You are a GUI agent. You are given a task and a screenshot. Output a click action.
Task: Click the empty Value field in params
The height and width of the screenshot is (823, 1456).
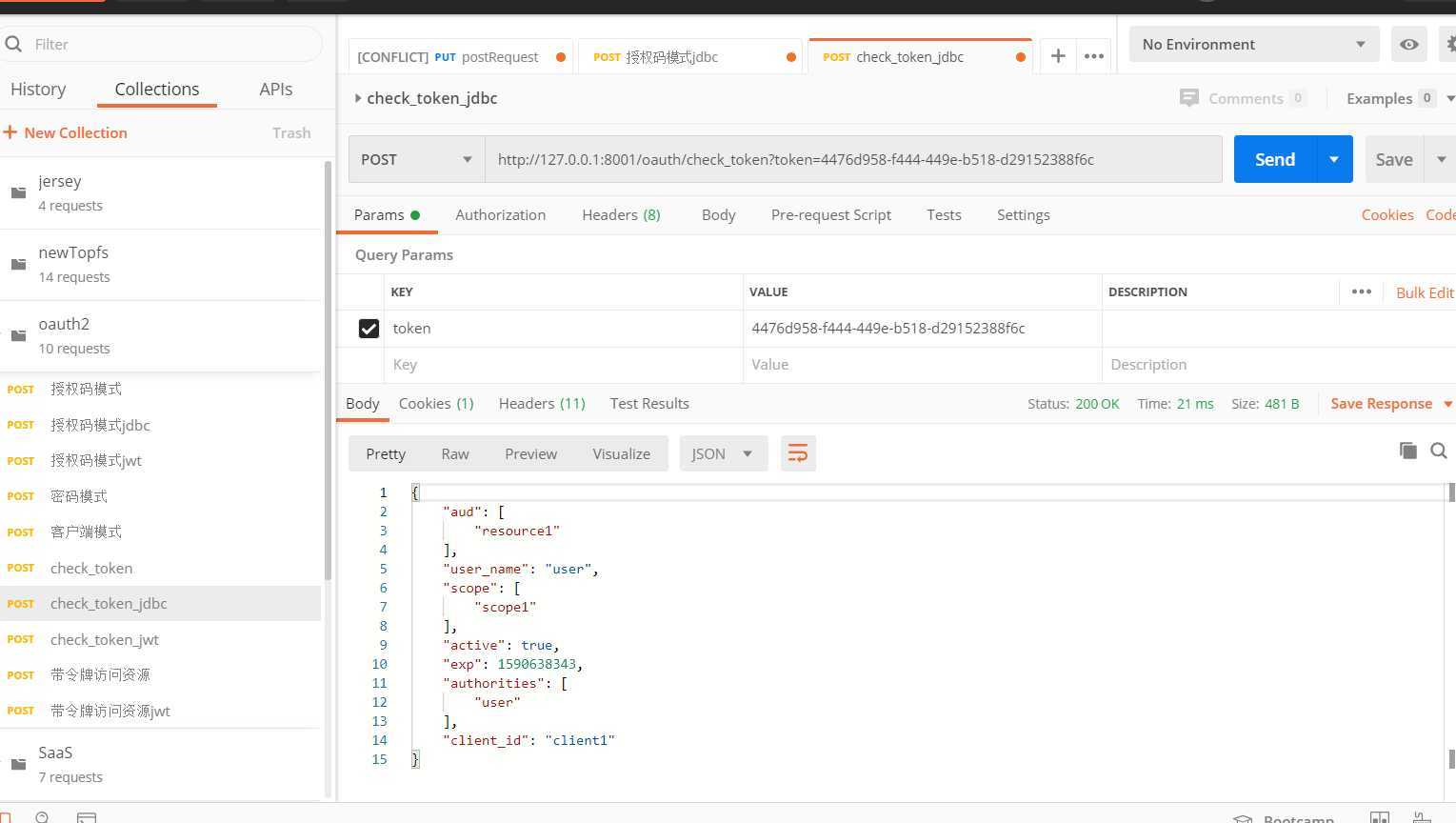point(922,365)
